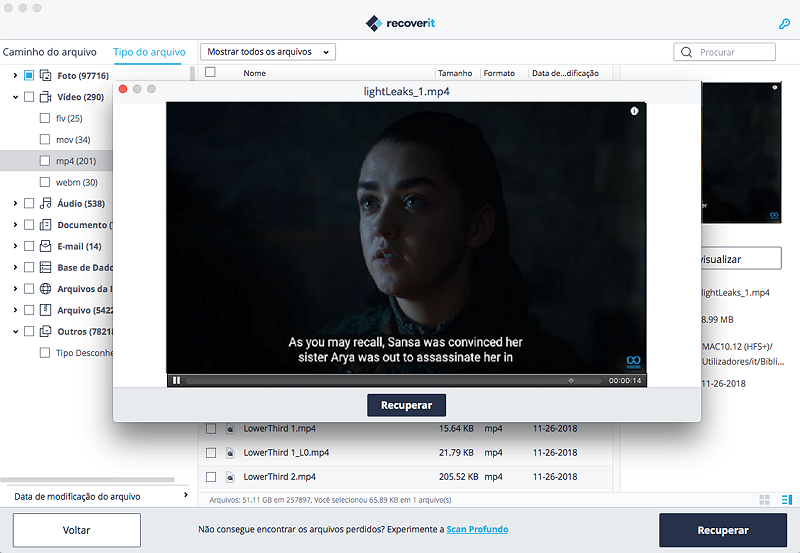Click the key icon in the title bar
Screen dimensions: 800x553
coord(784,23)
